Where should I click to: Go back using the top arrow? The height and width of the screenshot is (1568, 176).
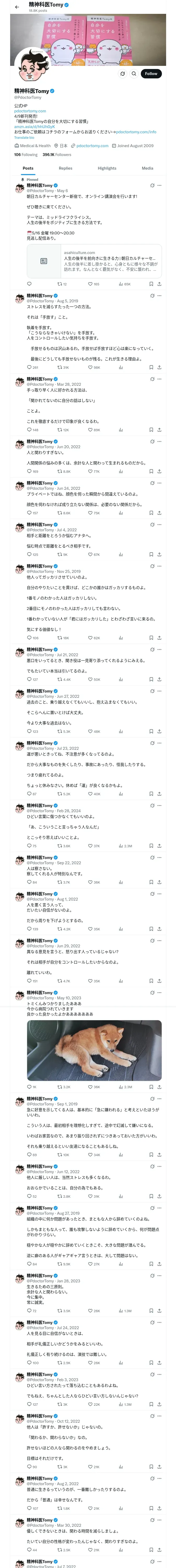click(x=18, y=6)
